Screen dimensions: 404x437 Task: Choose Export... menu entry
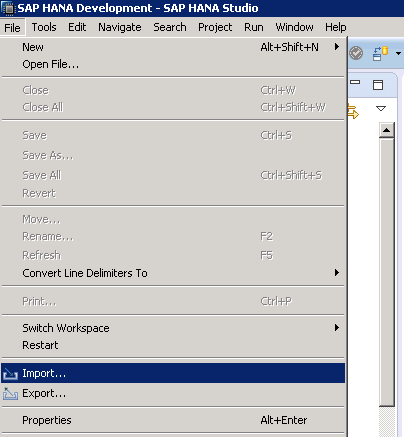pyautogui.click(x=173, y=393)
